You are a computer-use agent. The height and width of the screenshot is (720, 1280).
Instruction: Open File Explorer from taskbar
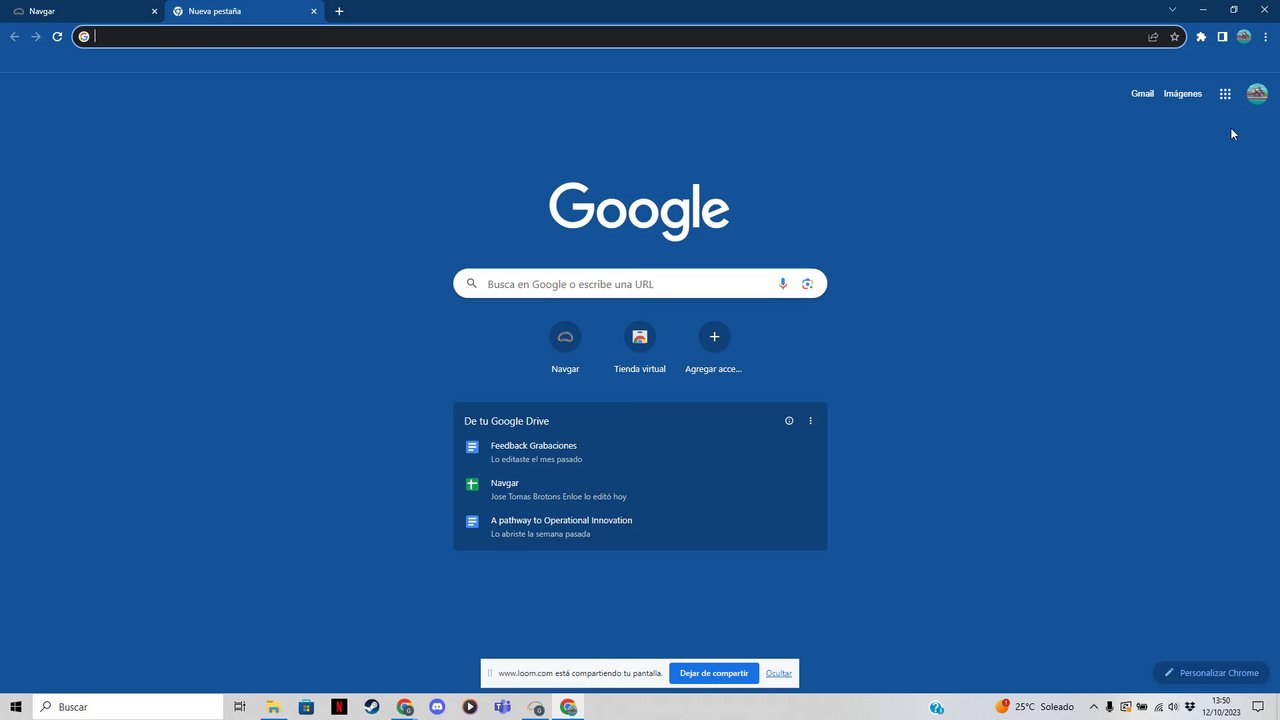click(x=273, y=707)
